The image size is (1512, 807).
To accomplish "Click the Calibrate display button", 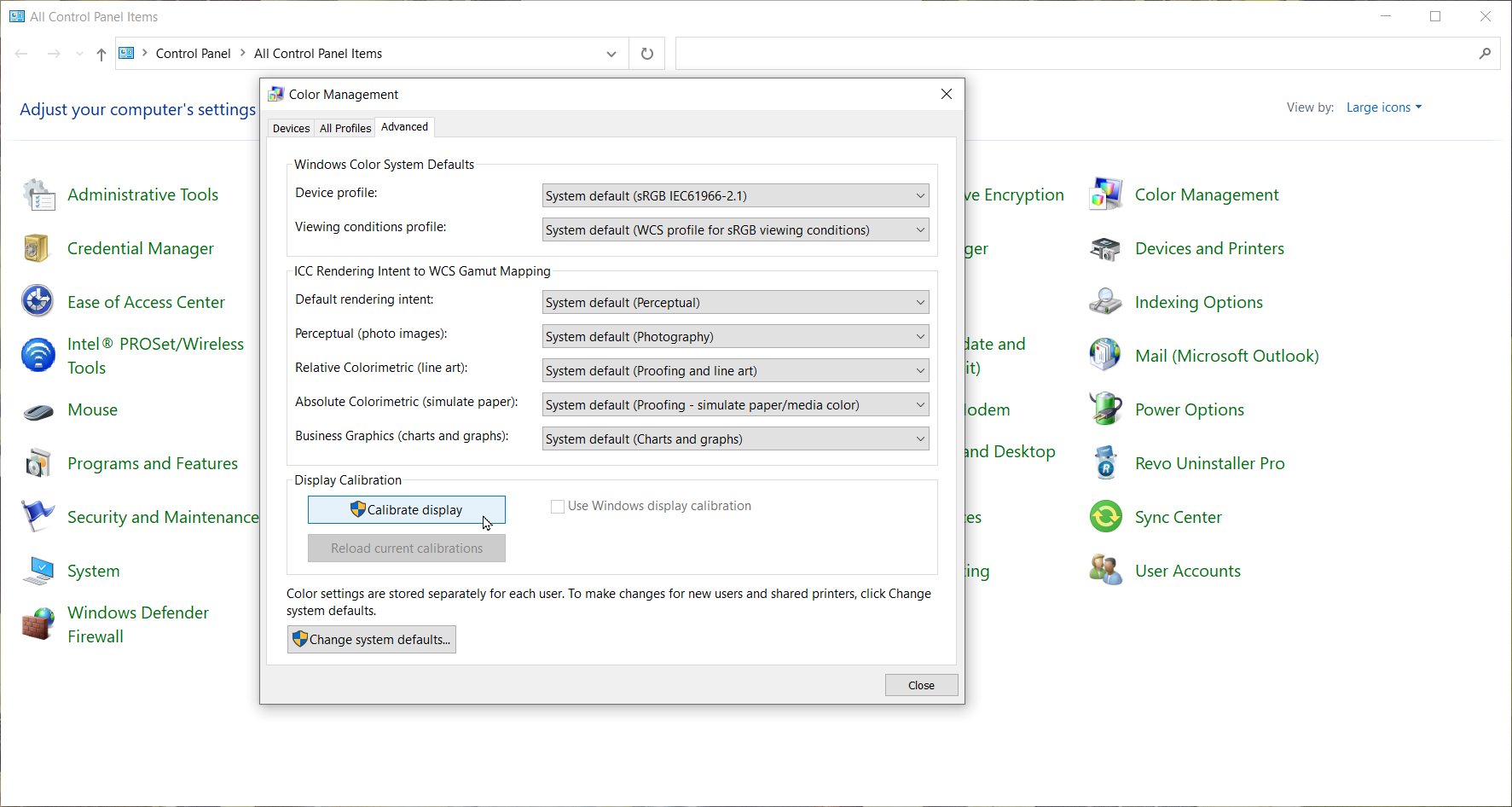I will [407, 510].
